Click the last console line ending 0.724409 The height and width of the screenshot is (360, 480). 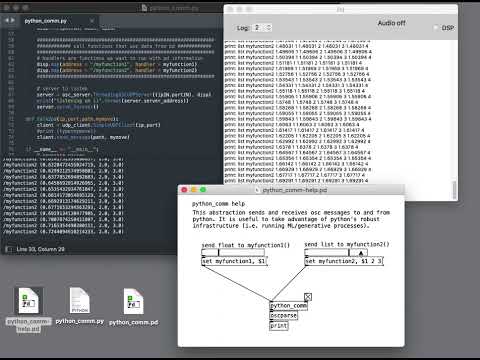pos(63,231)
